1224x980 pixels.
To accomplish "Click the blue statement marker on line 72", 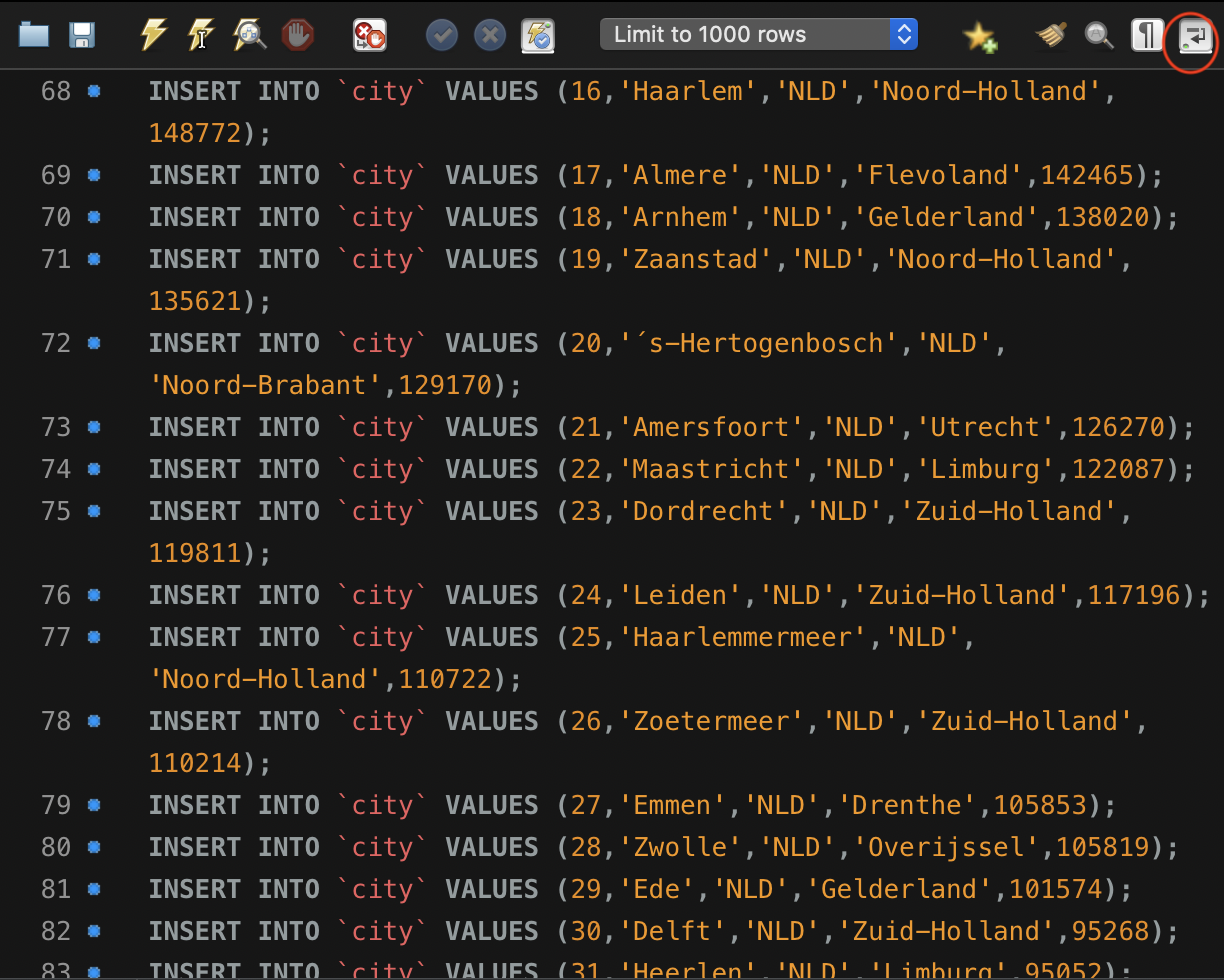I will click(x=94, y=343).
